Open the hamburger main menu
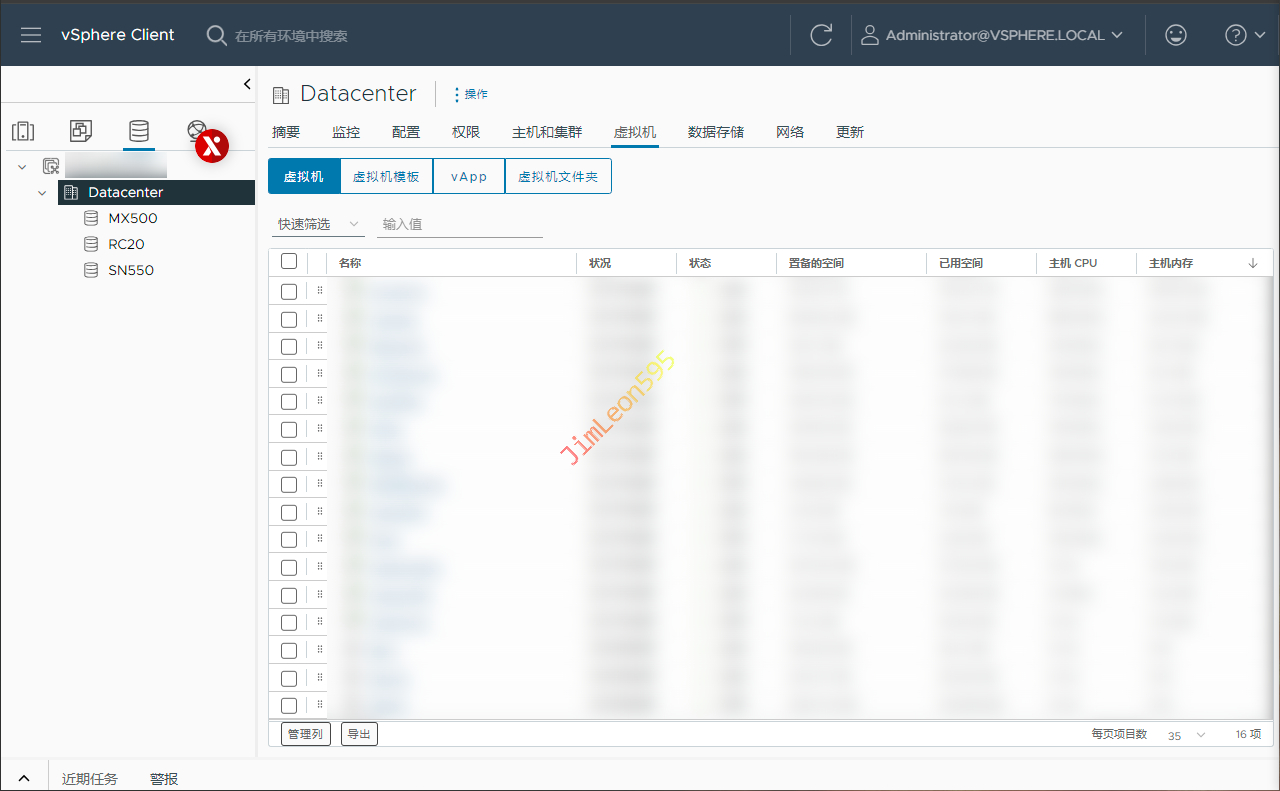1280x791 pixels. tap(31, 35)
